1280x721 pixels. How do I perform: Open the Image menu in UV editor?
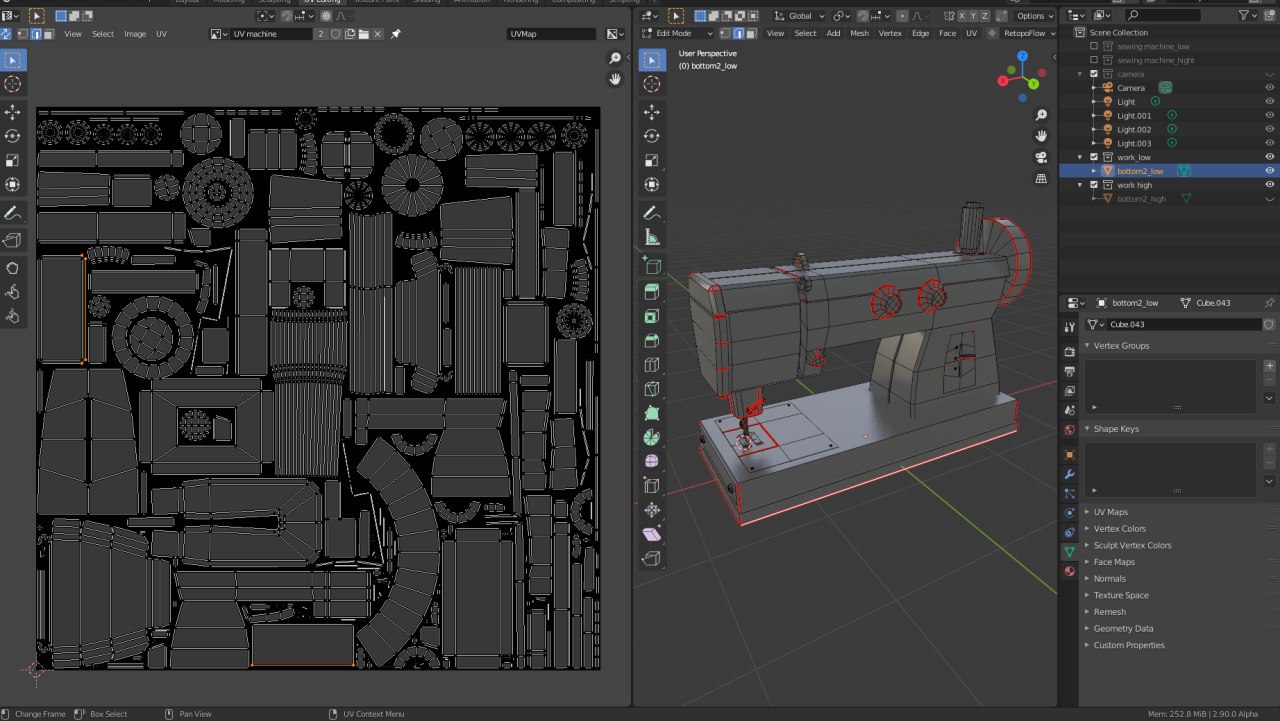[135, 34]
